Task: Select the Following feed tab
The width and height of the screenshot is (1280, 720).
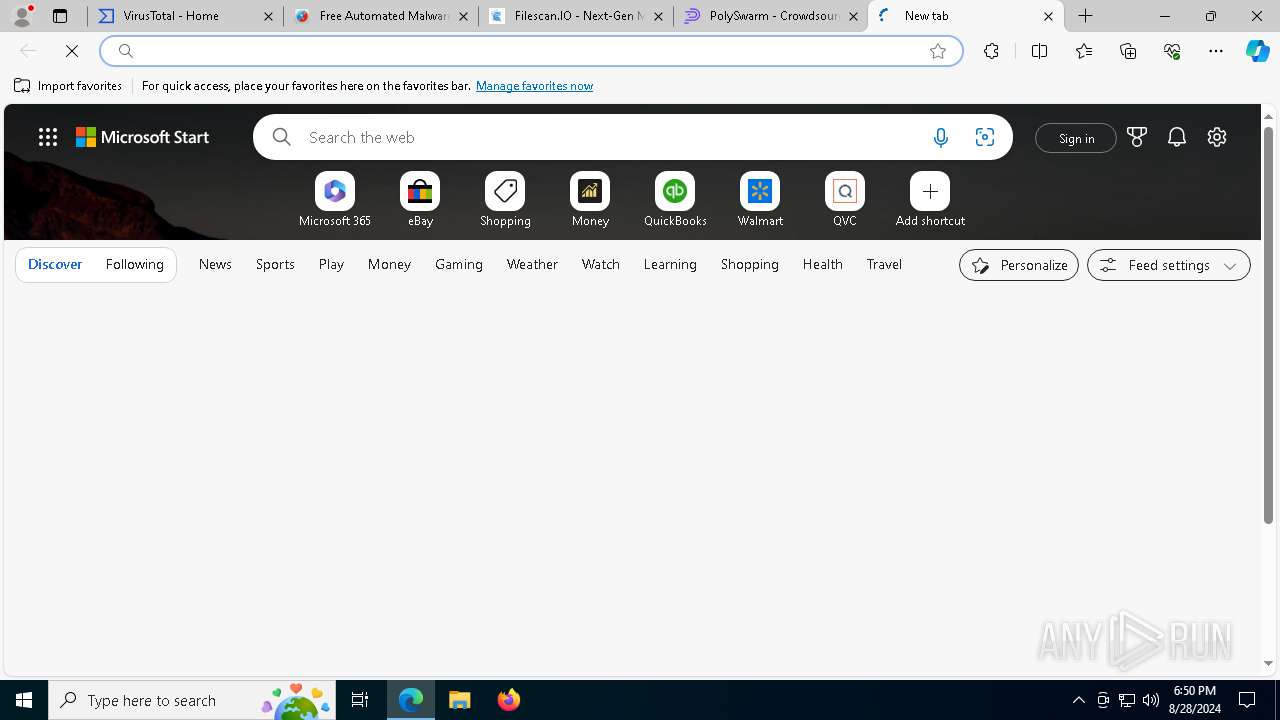Action: [134, 265]
